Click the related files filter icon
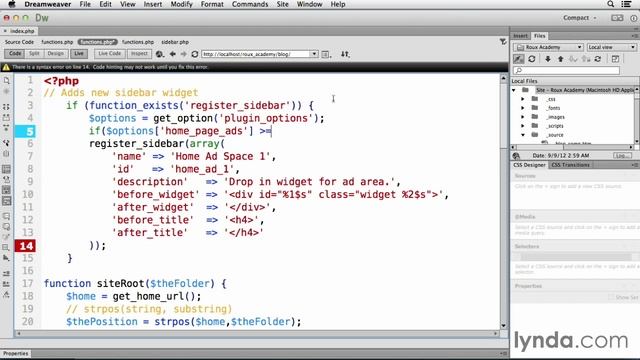Image resolution: width=640 pixels, height=360 pixels. click(503, 42)
